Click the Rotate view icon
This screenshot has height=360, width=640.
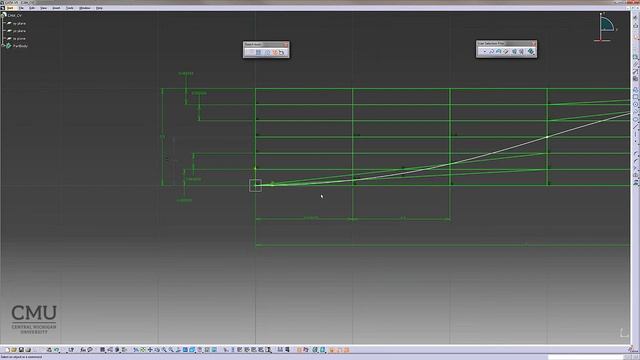tap(157, 350)
